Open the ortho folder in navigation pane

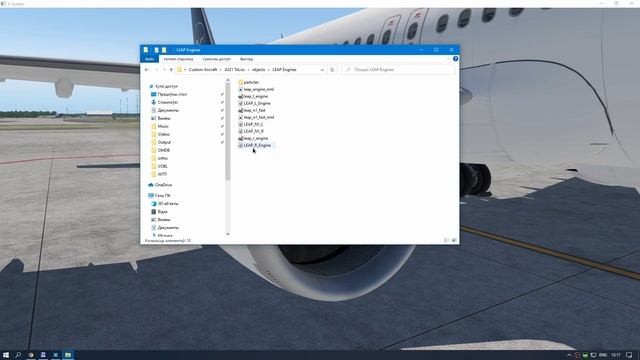click(x=160, y=158)
